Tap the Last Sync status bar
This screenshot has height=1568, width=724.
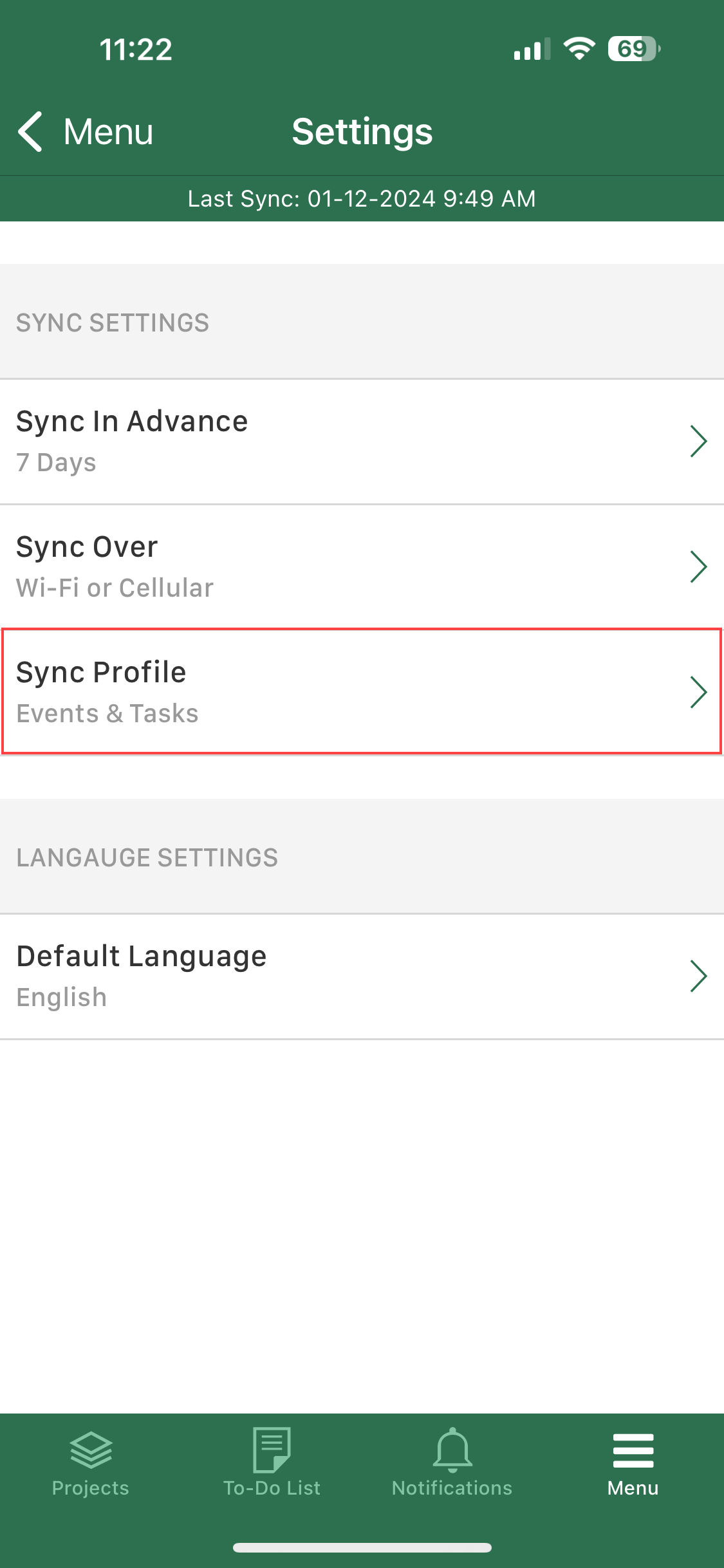pos(362,199)
